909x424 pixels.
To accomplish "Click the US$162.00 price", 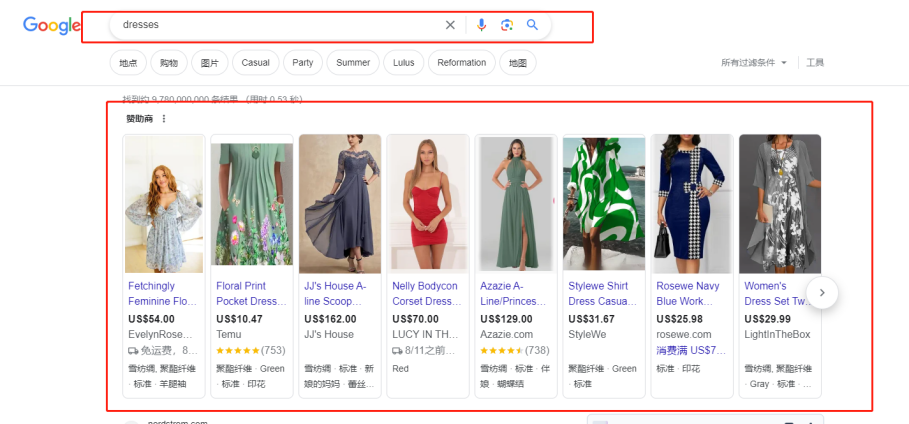I will 330,319.
